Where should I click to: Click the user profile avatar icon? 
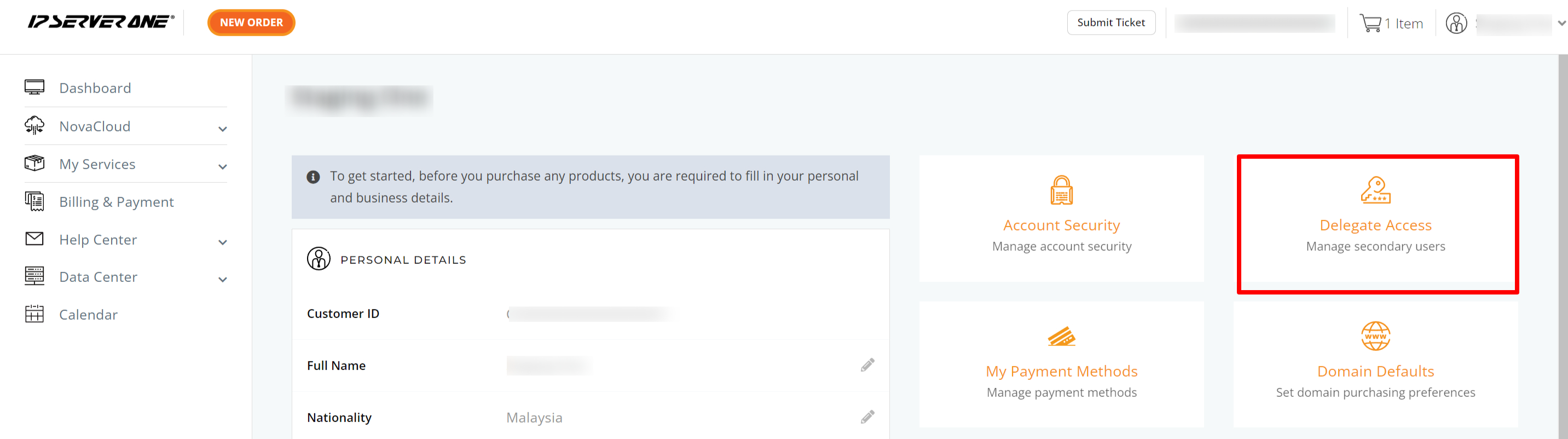click(x=1456, y=23)
